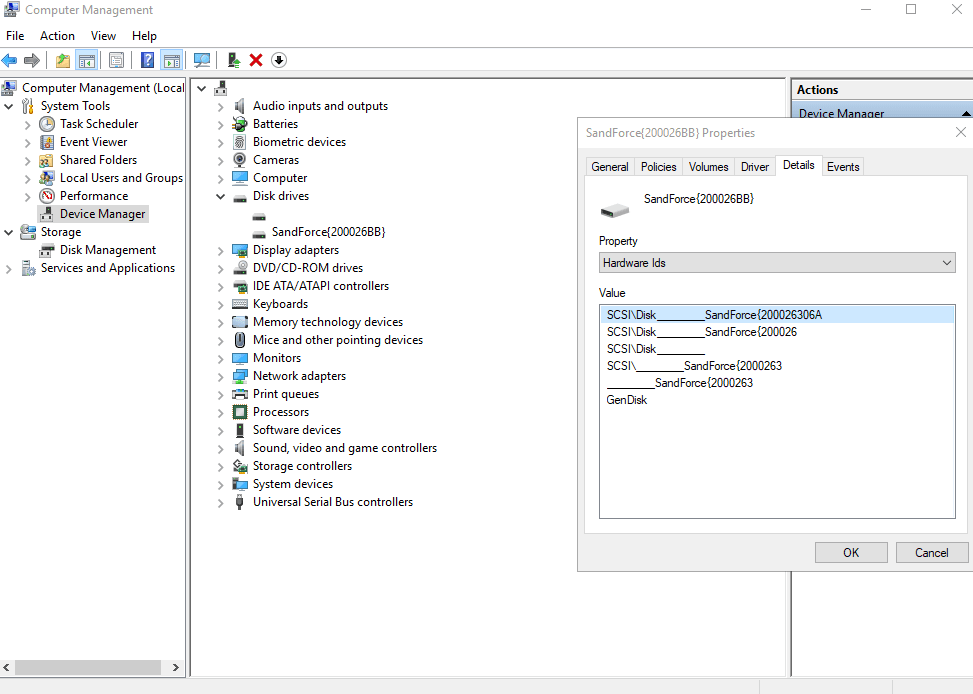Select Disk Management under Storage
The image size is (973, 694).
pos(99,249)
